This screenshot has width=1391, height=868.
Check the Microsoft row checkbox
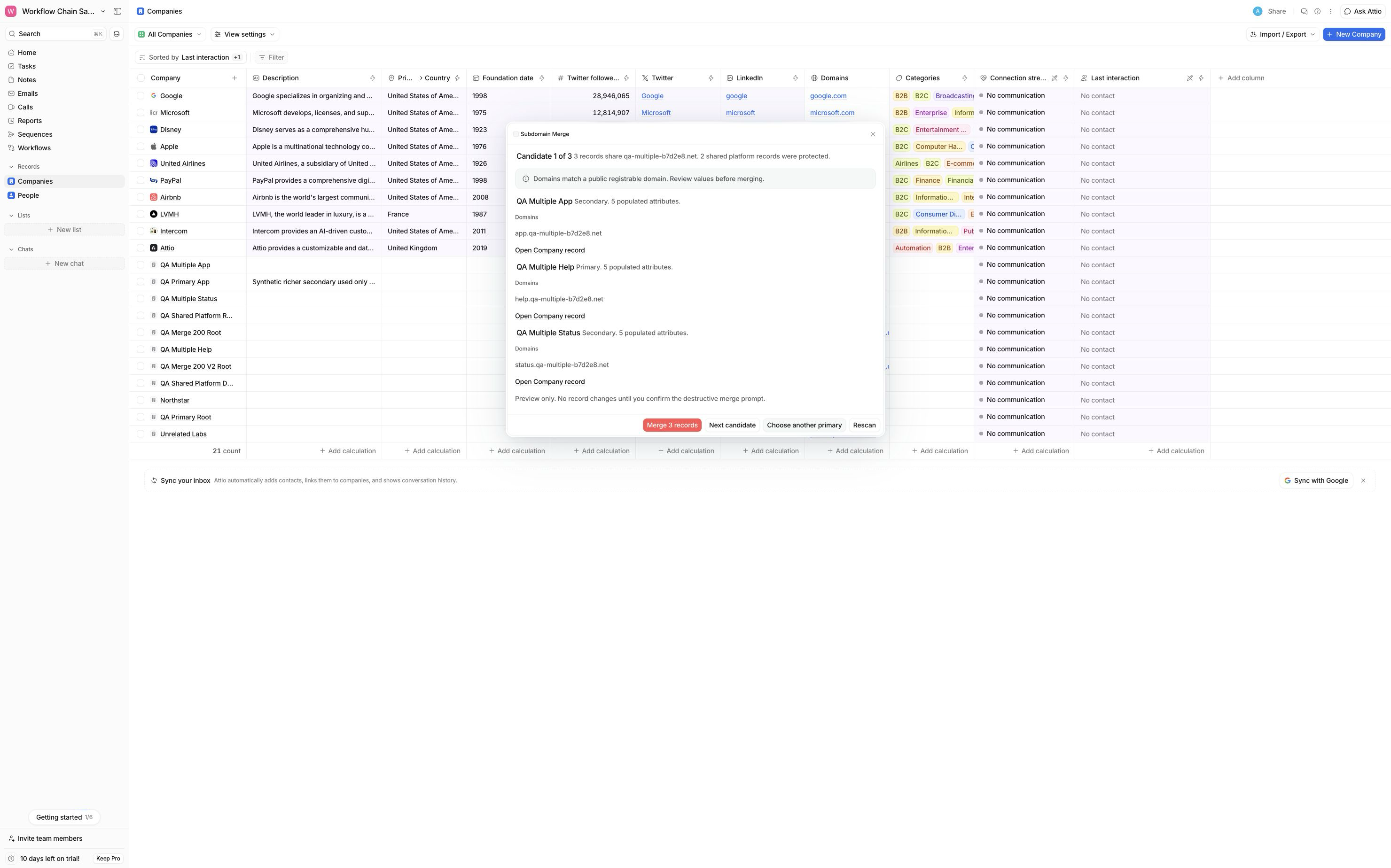click(141, 113)
